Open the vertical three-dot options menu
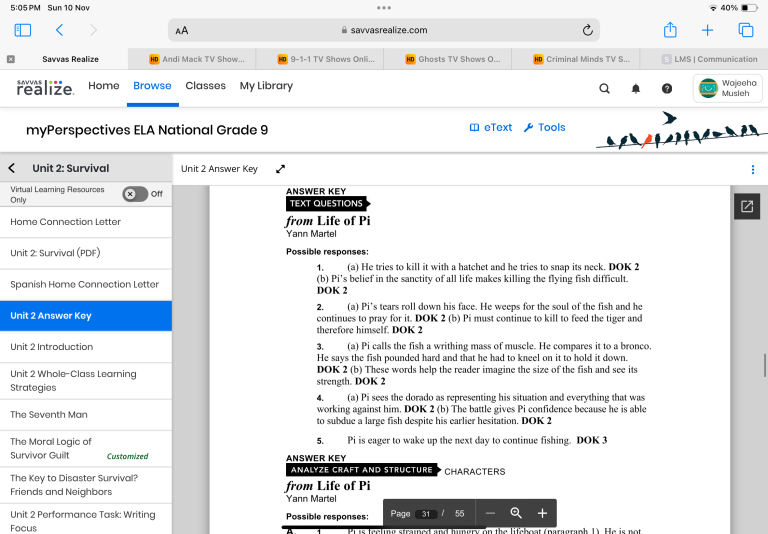The width and height of the screenshot is (768, 534). pyautogui.click(x=752, y=169)
